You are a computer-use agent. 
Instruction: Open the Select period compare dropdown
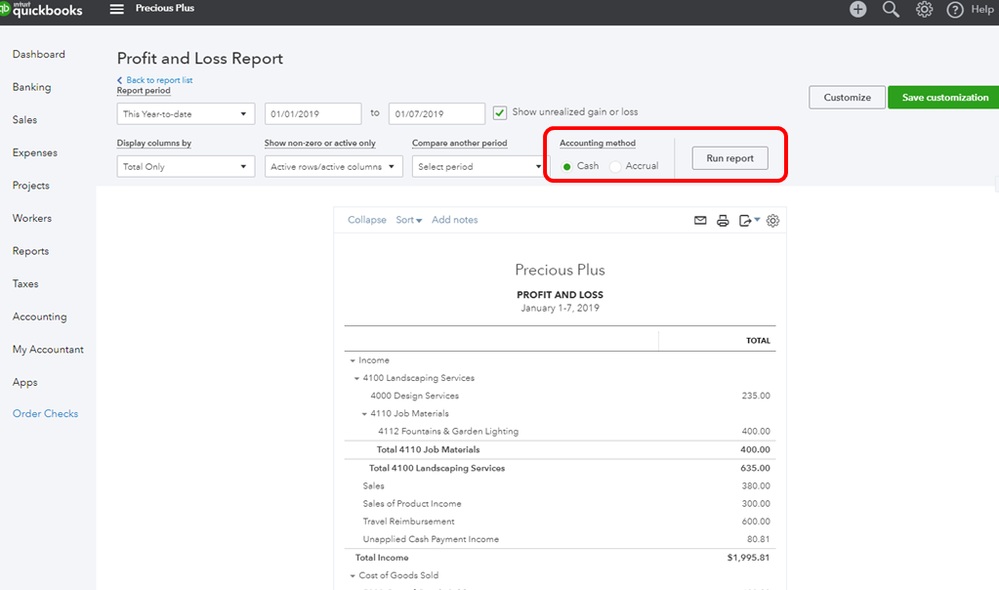point(480,166)
